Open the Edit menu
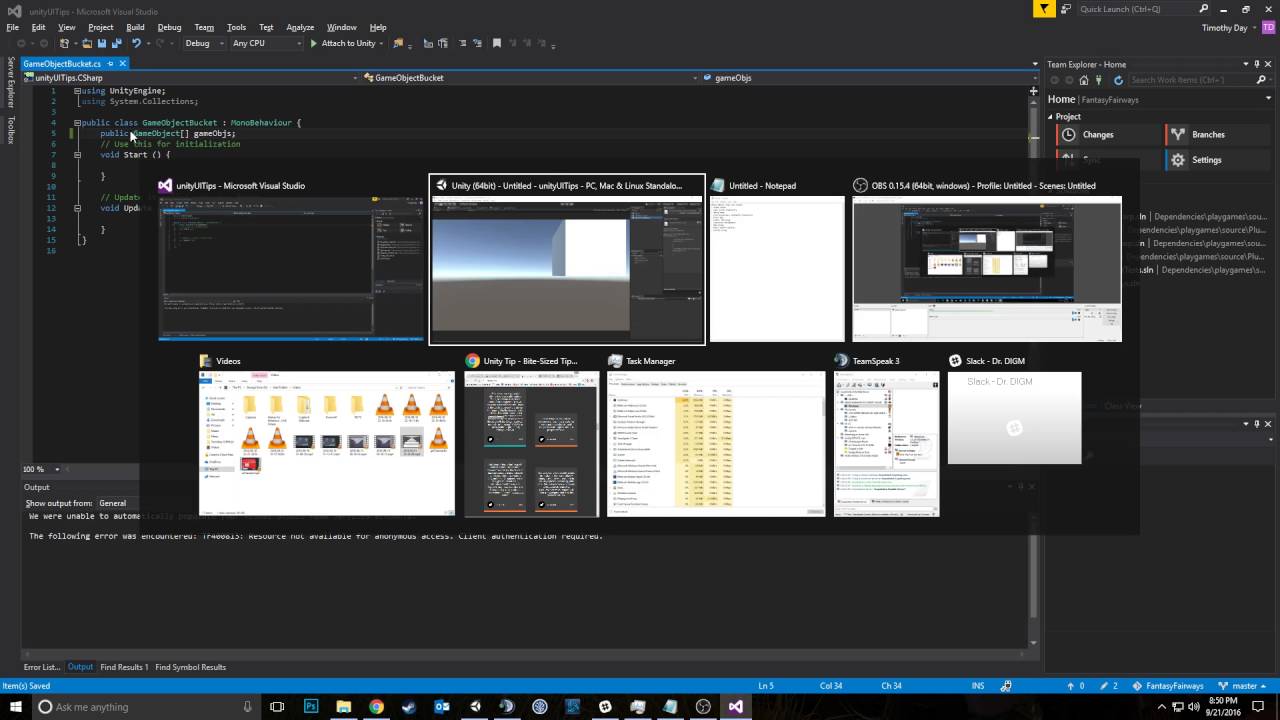 pos(38,27)
